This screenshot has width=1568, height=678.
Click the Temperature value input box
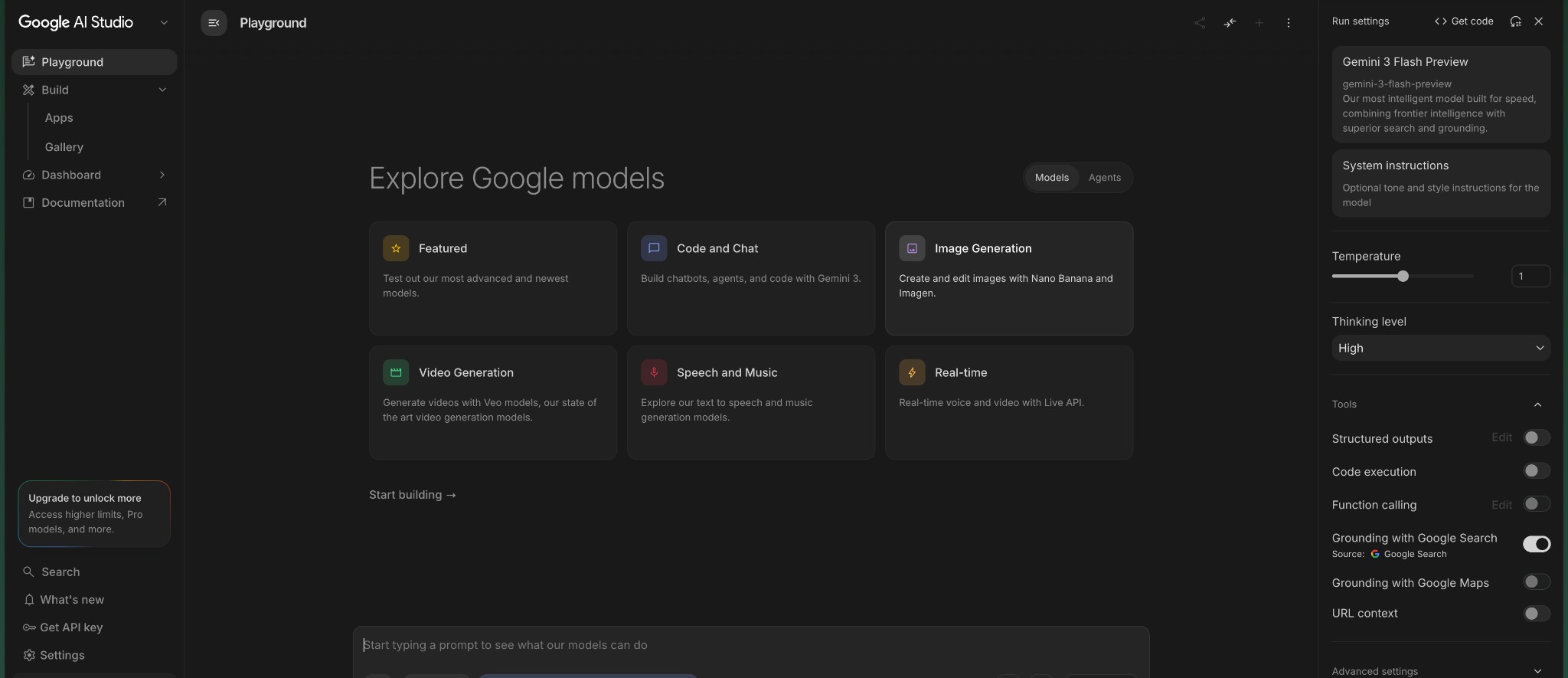[1530, 276]
